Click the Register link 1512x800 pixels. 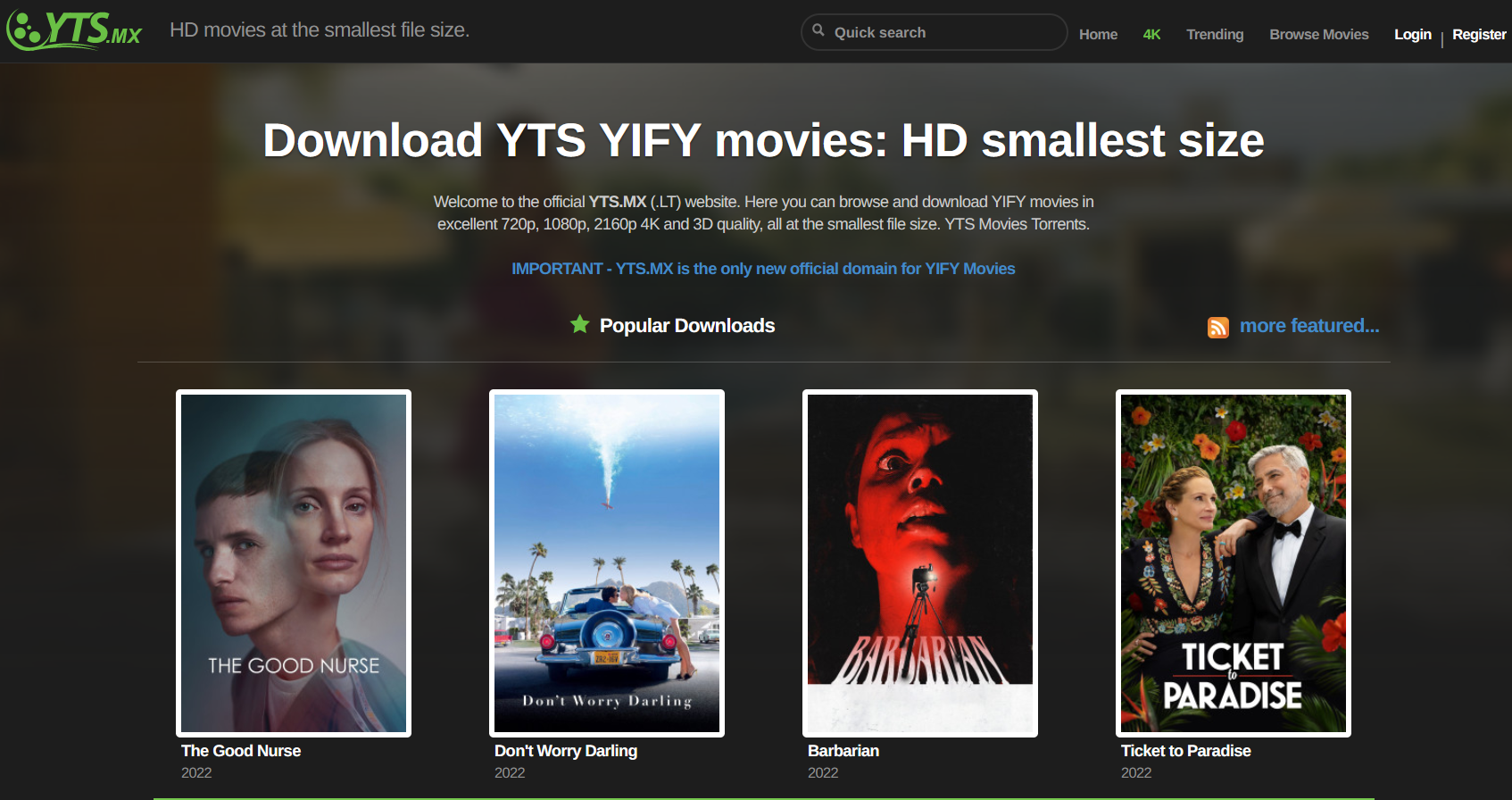pos(1479,34)
